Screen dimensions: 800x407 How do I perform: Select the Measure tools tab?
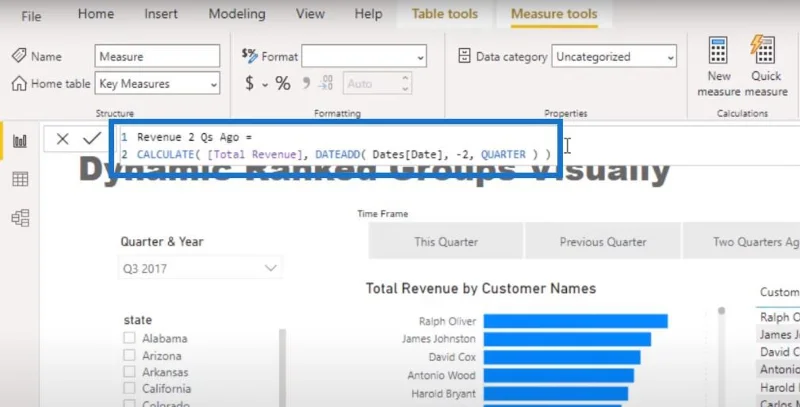pos(554,14)
